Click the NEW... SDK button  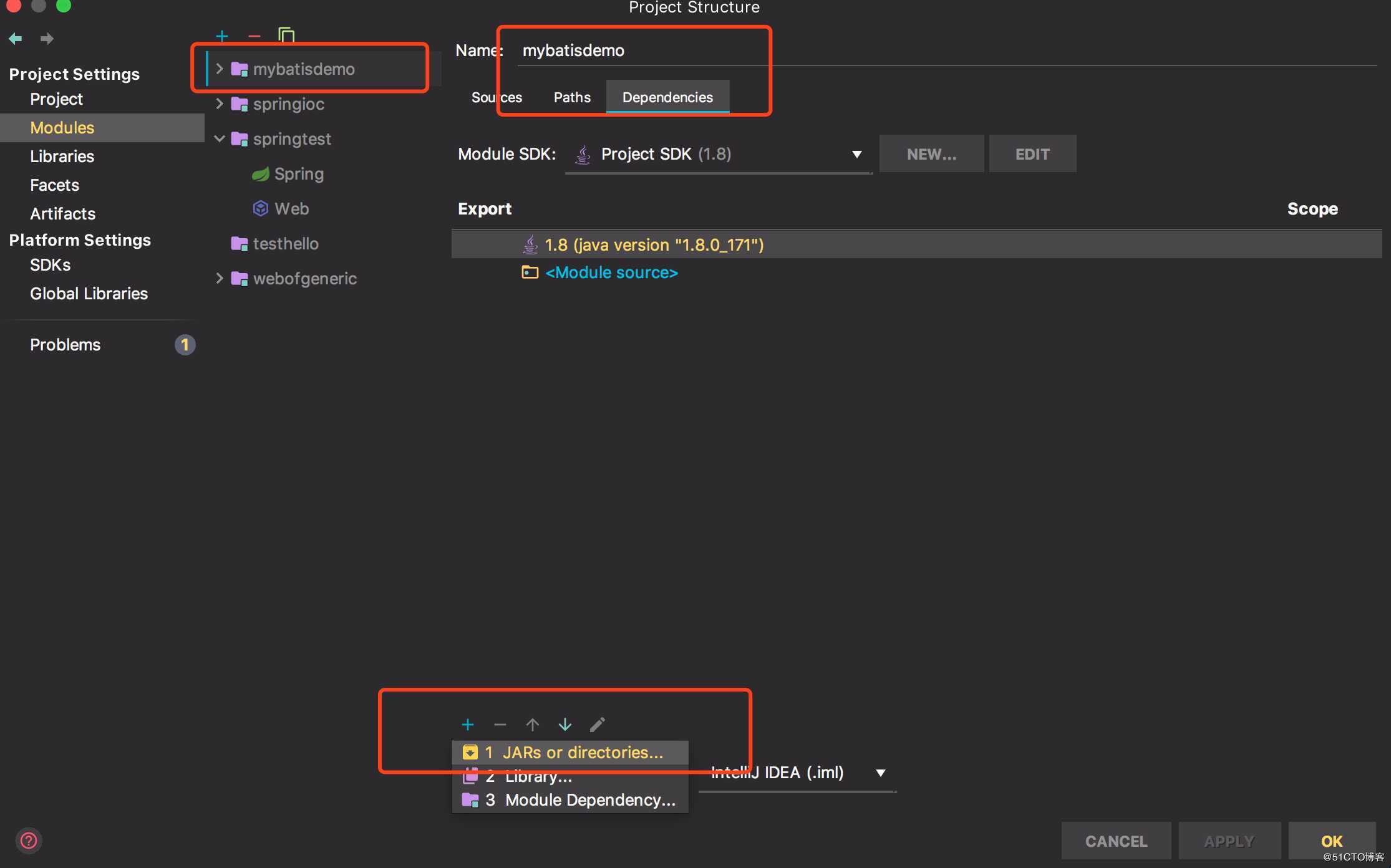click(x=931, y=154)
